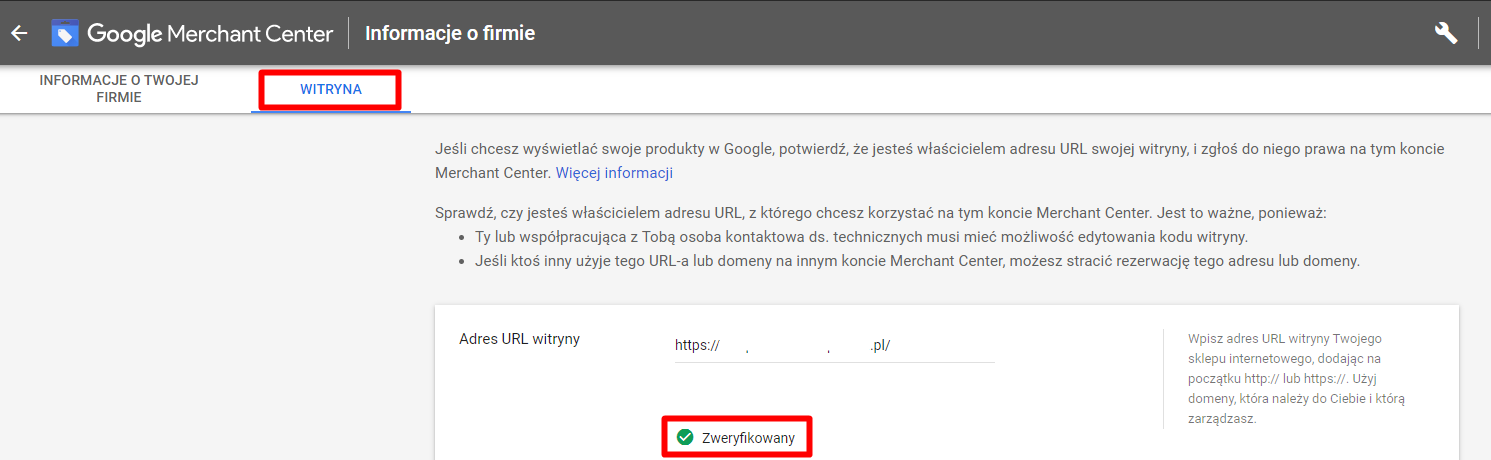This screenshot has width=1491, height=460.
Task: Click the Merchant Center price tag logo
Action: pos(65,33)
